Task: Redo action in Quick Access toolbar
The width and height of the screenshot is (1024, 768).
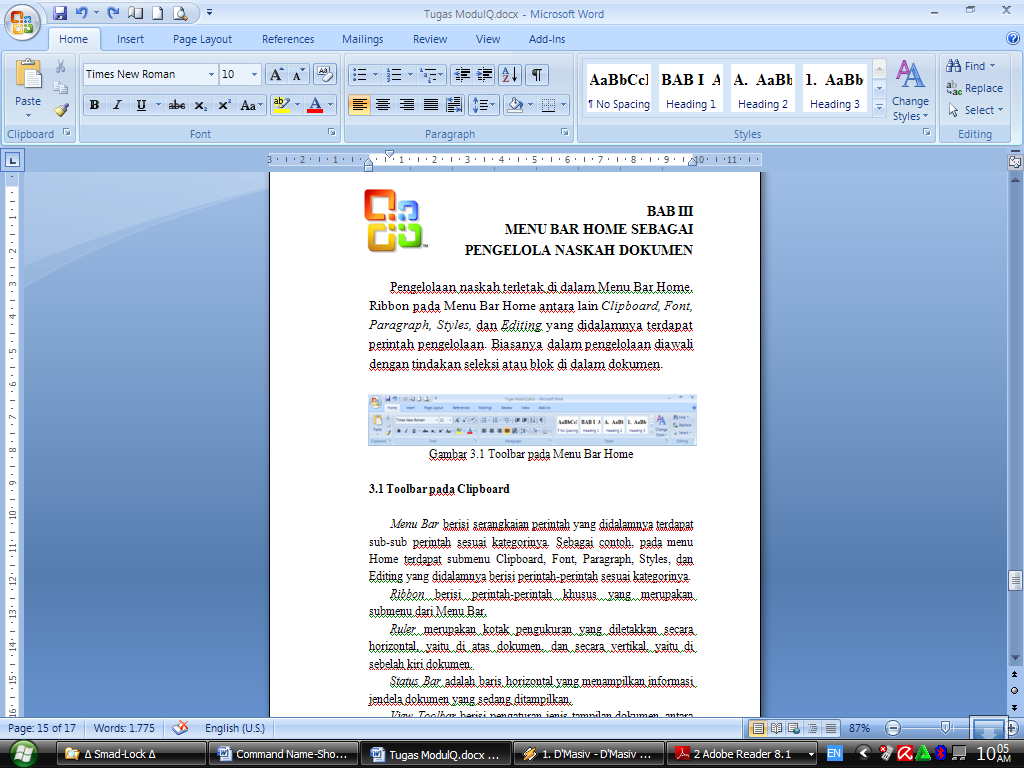Action: [x=114, y=12]
